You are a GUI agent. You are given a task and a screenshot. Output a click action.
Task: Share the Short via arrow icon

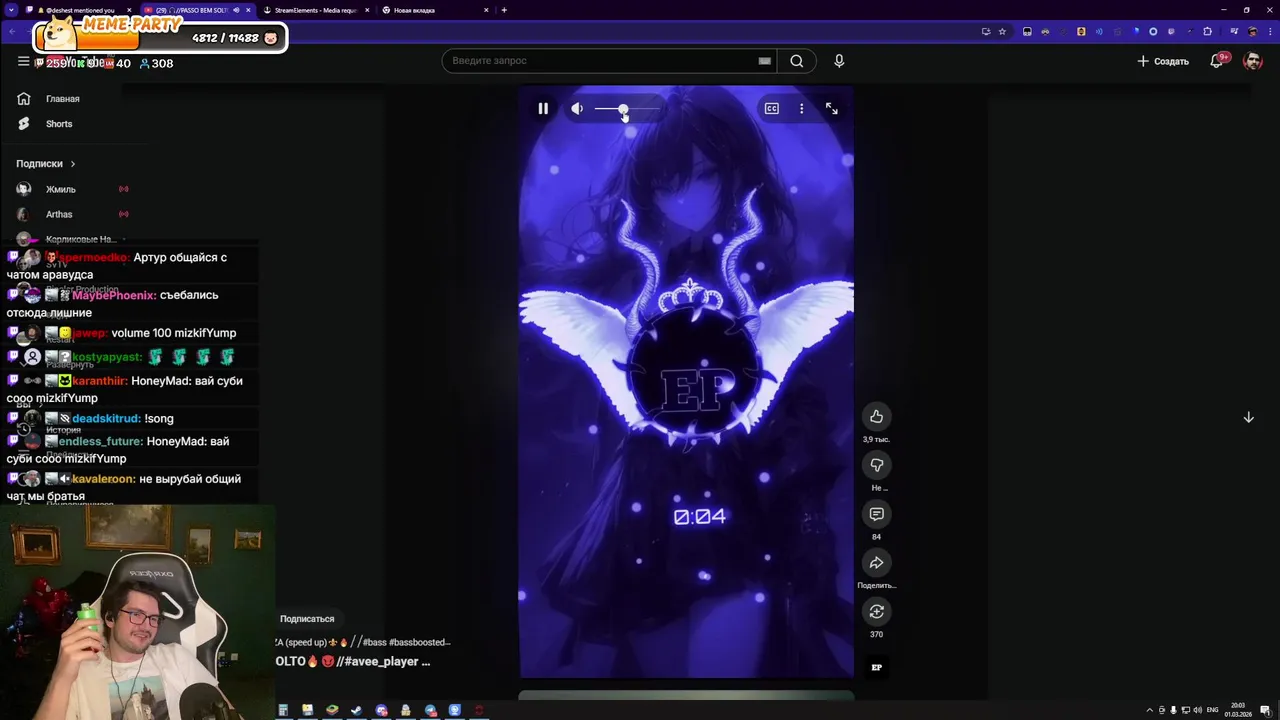[877, 563]
